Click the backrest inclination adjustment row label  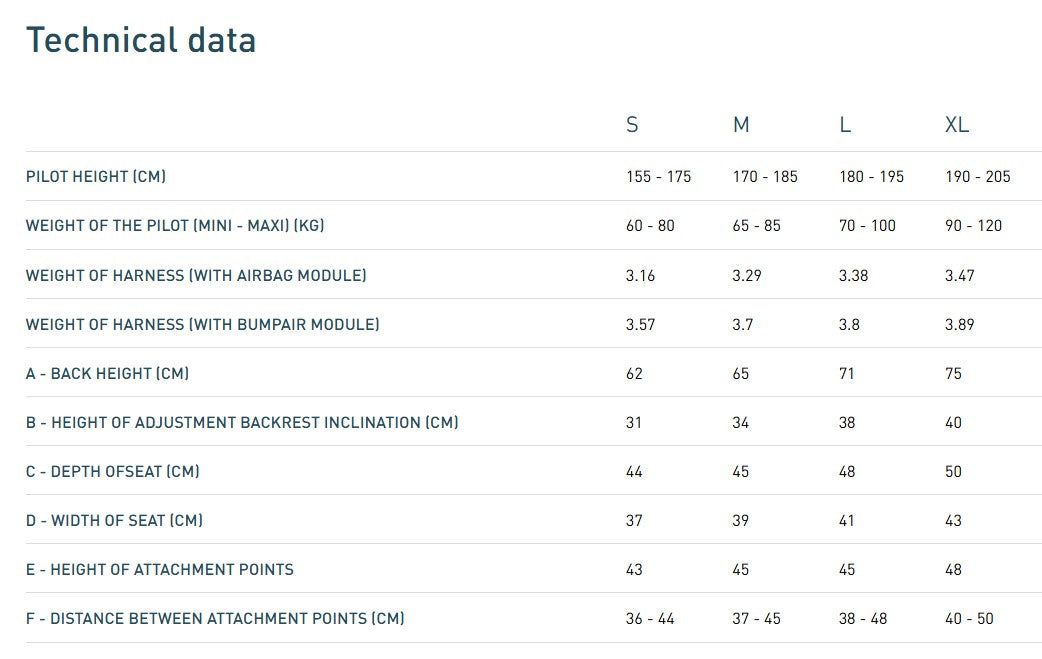(x=242, y=422)
